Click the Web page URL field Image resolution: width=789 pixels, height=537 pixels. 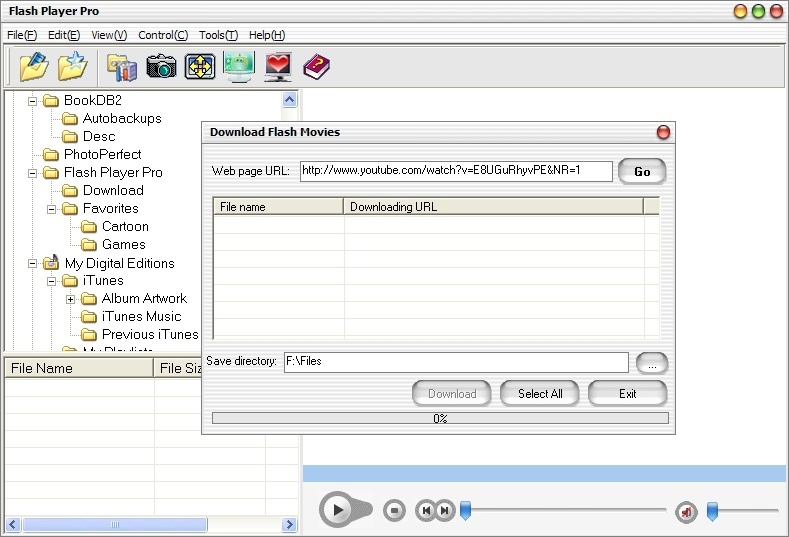(x=456, y=171)
